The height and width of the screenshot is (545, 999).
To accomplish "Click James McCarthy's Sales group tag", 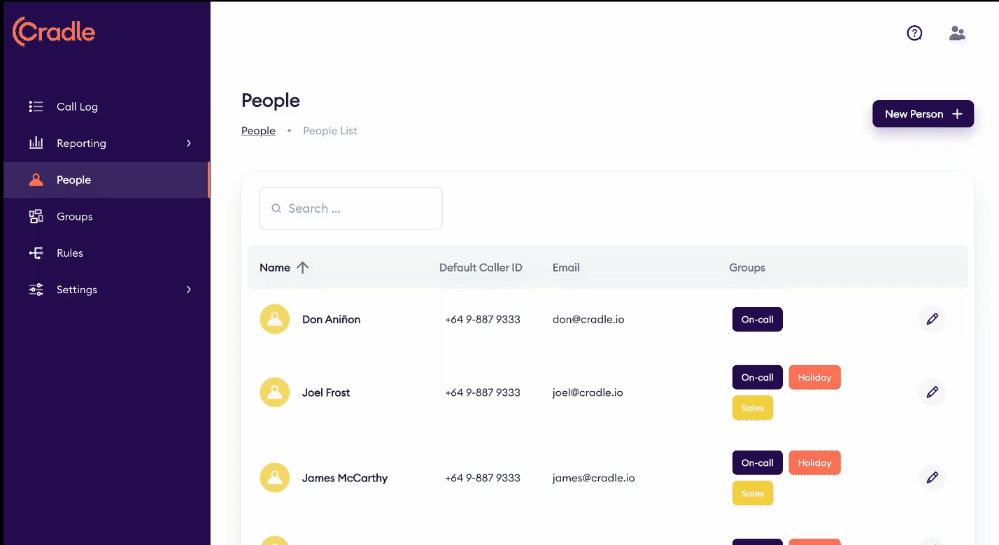I will pyautogui.click(x=752, y=493).
